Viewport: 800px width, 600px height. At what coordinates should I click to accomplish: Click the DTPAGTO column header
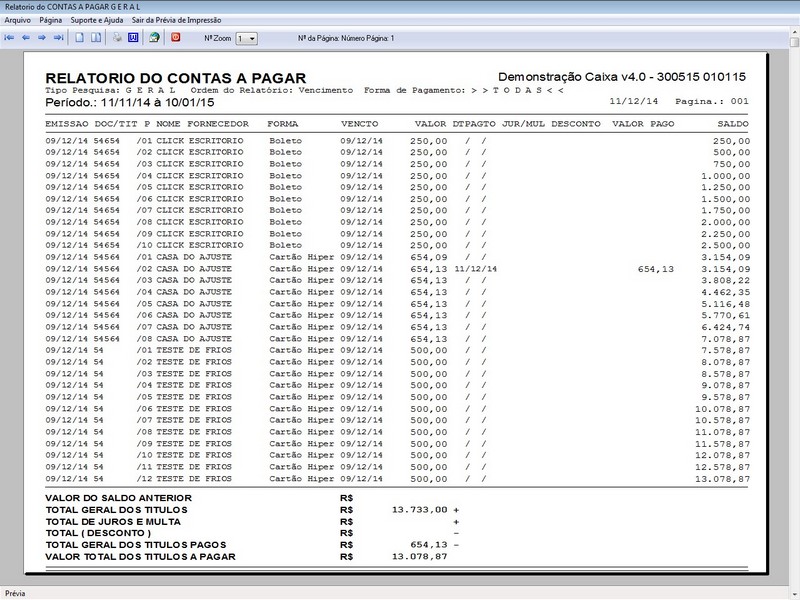coord(474,124)
